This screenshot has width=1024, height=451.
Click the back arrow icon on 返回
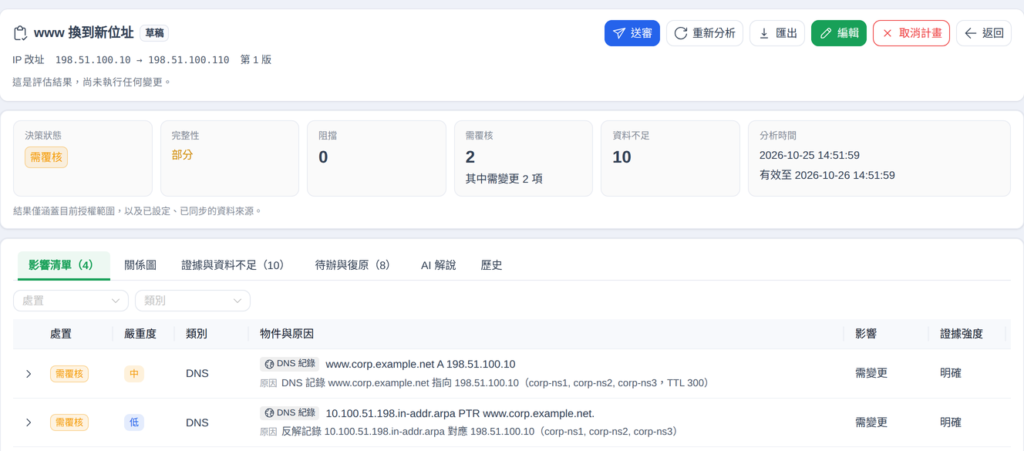[970, 33]
